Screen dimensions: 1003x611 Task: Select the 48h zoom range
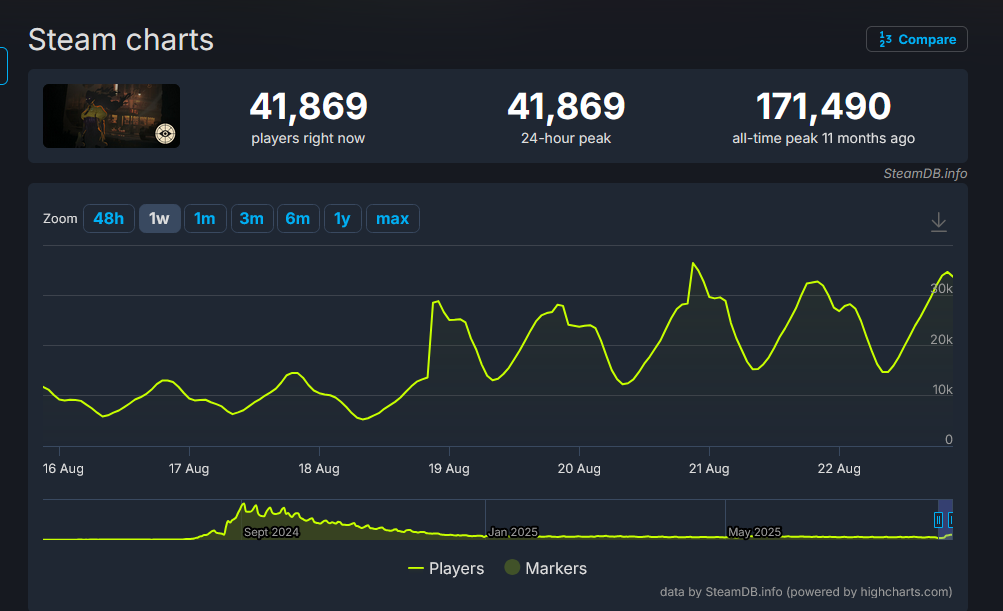109,219
